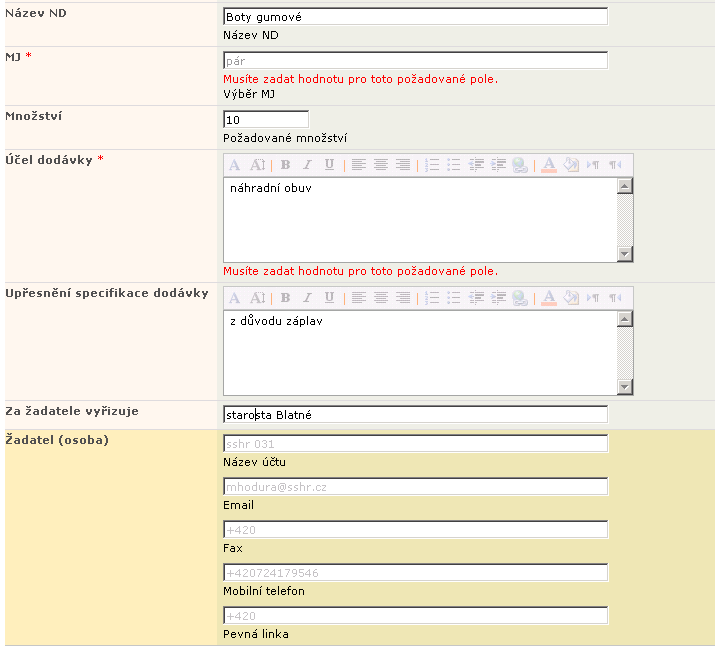
Task: Click the Účel dodávky label
Action: pos(49,160)
